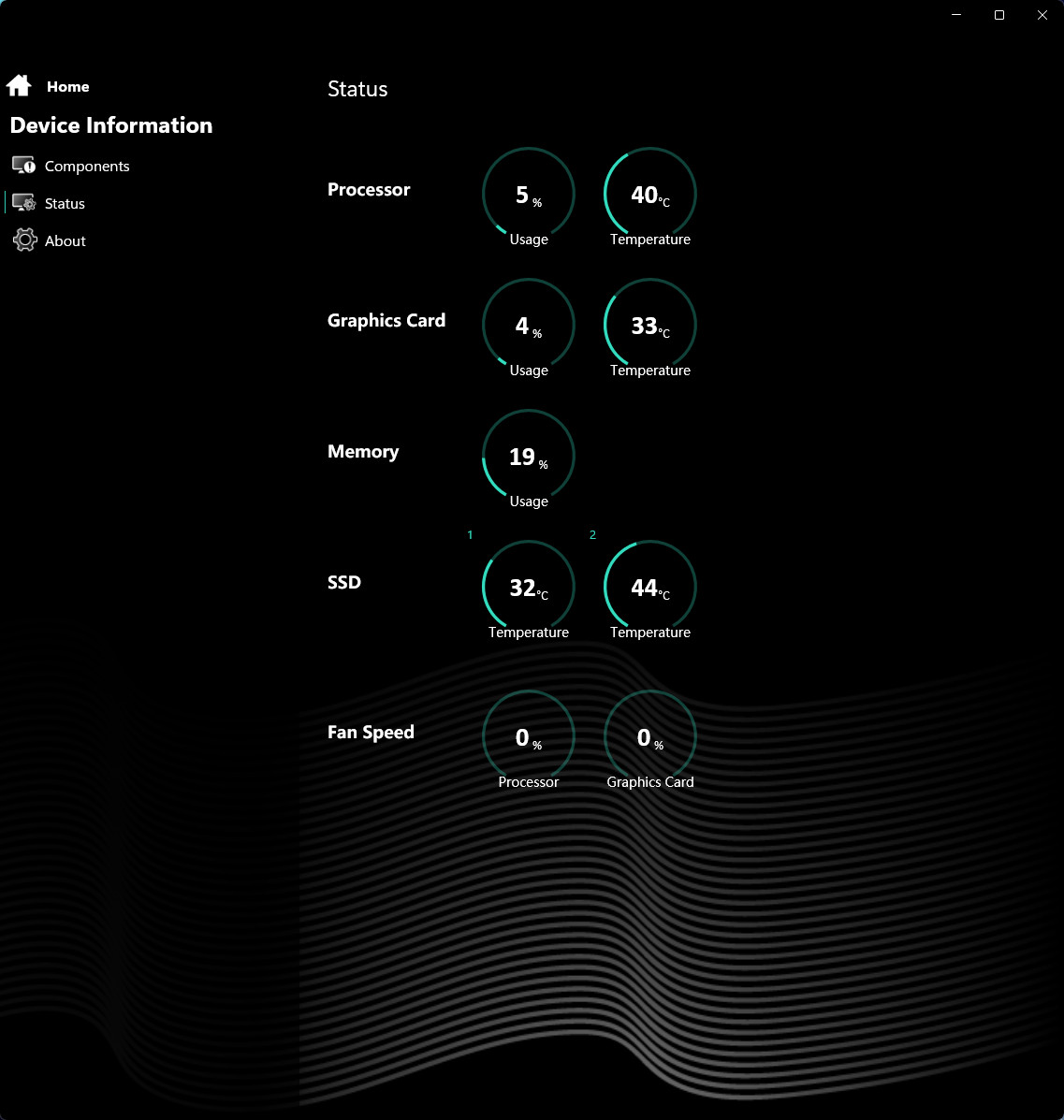Click the Processor fan speed gauge

click(529, 737)
